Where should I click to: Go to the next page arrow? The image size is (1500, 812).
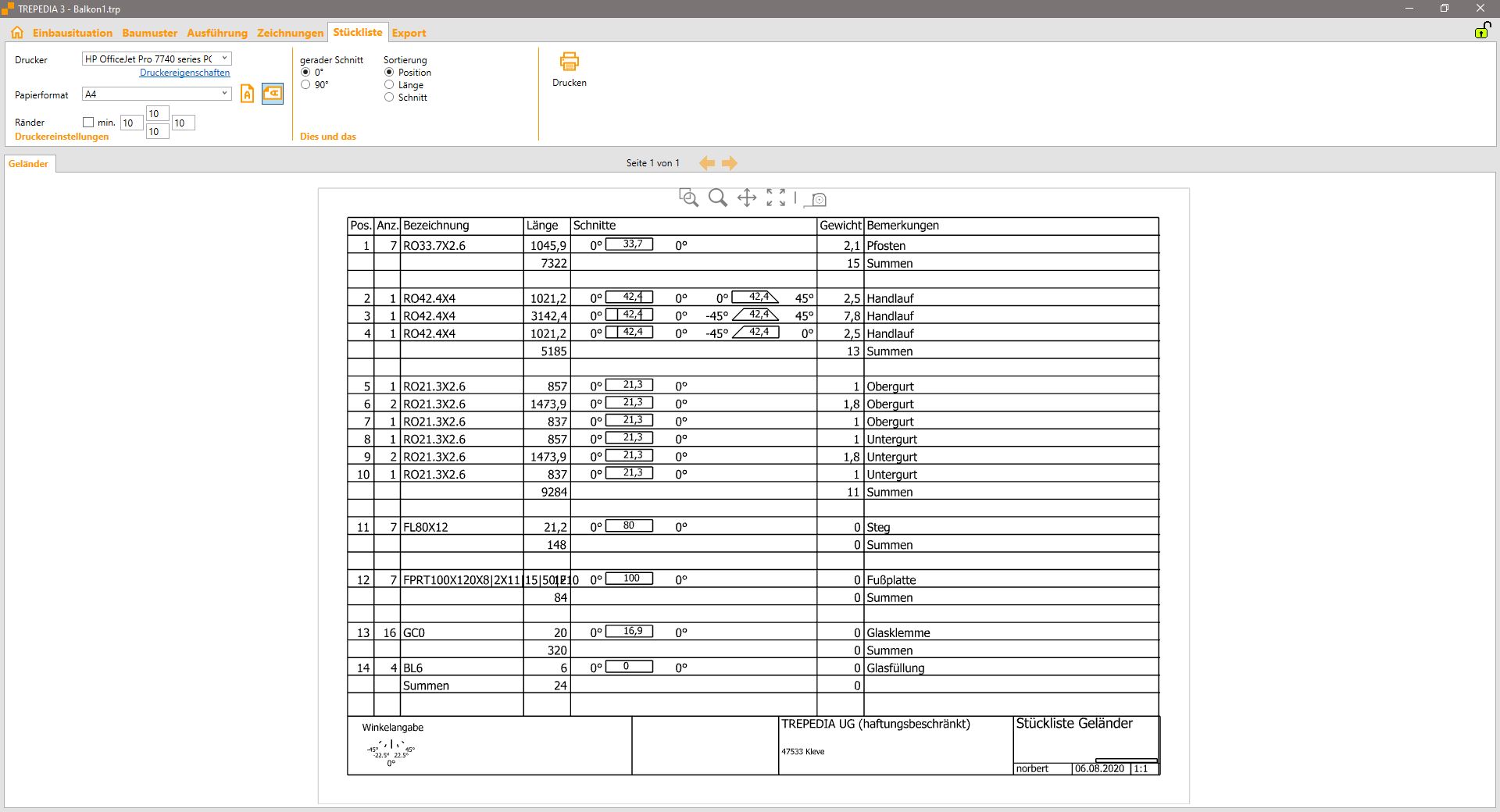click(730, 163)
